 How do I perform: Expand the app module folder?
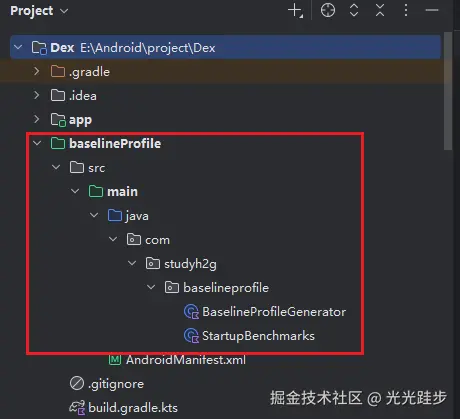(x=37, y=119)
